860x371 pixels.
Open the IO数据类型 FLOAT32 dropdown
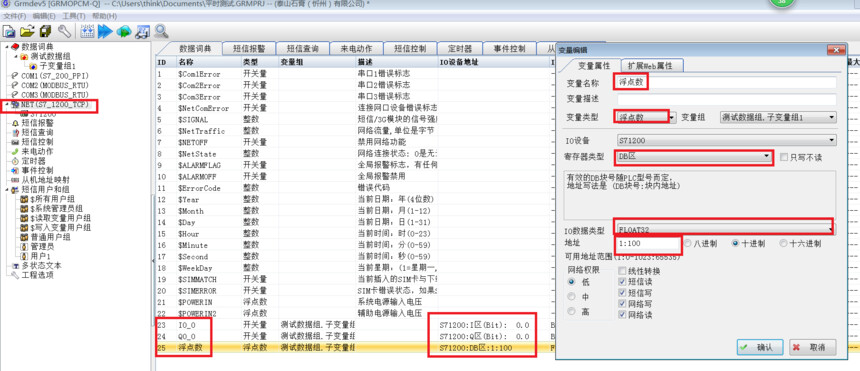click(725, 228)
